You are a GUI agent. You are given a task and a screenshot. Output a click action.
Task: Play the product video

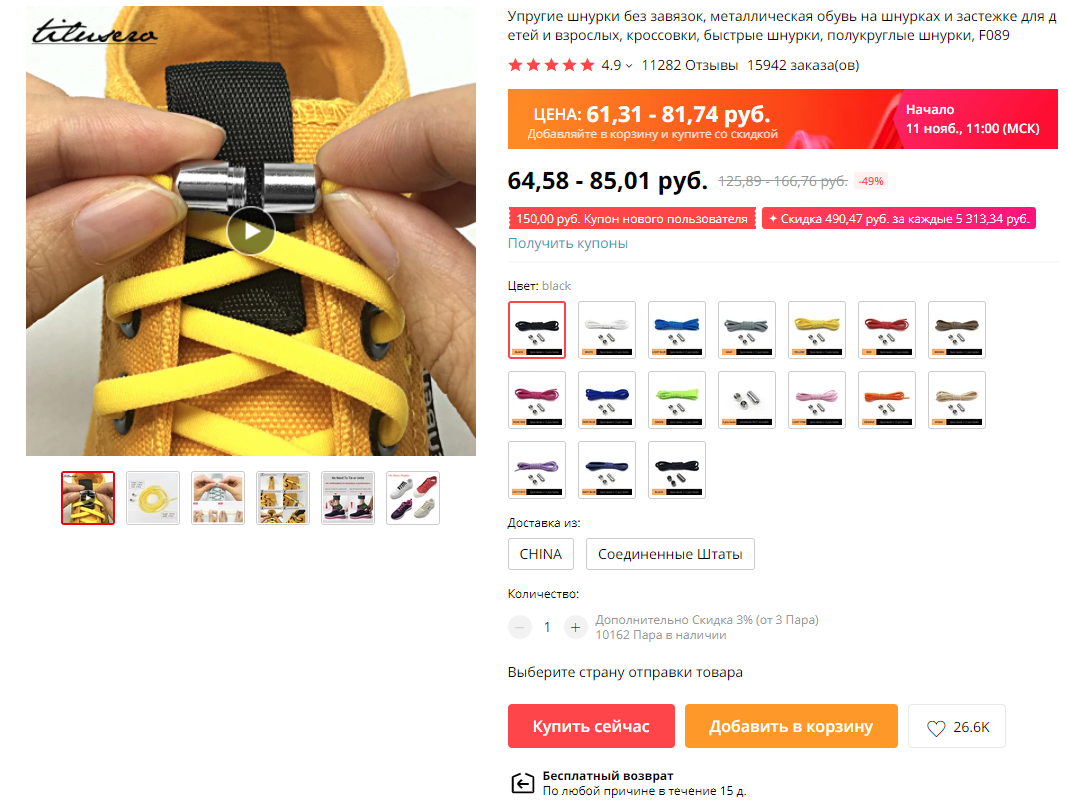tap(251, 231)
